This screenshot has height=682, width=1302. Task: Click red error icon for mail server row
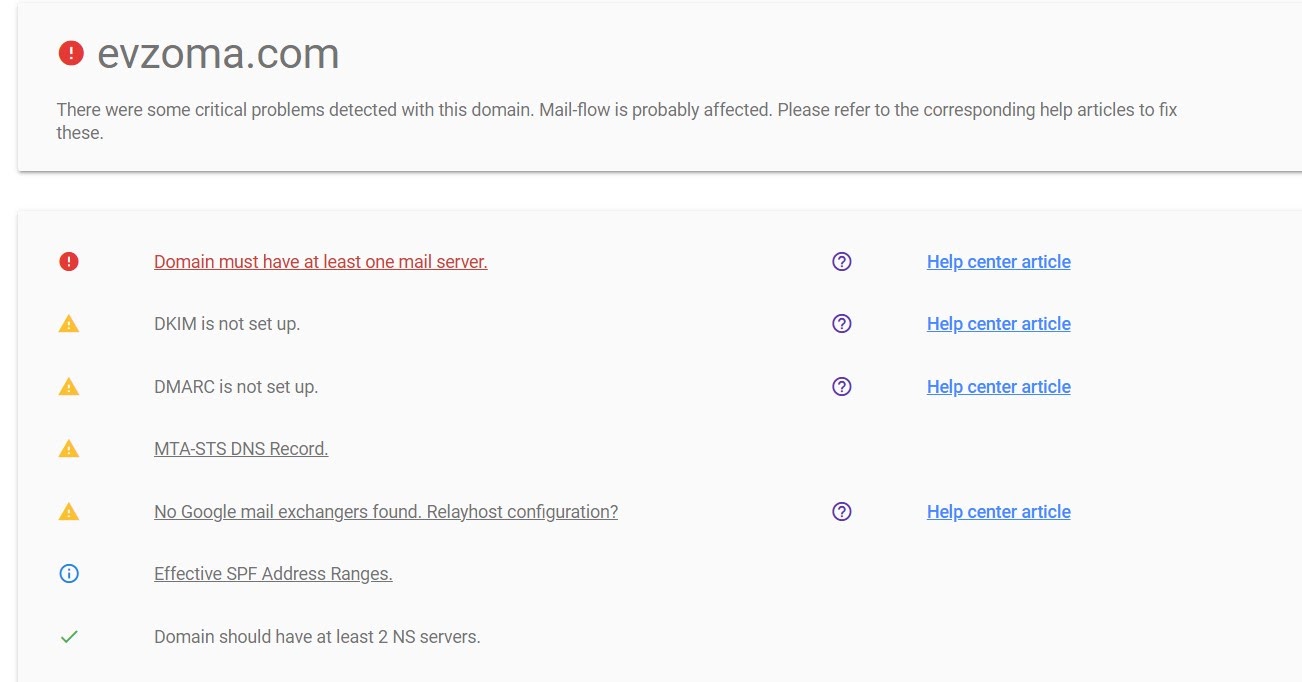pos(68,262)
